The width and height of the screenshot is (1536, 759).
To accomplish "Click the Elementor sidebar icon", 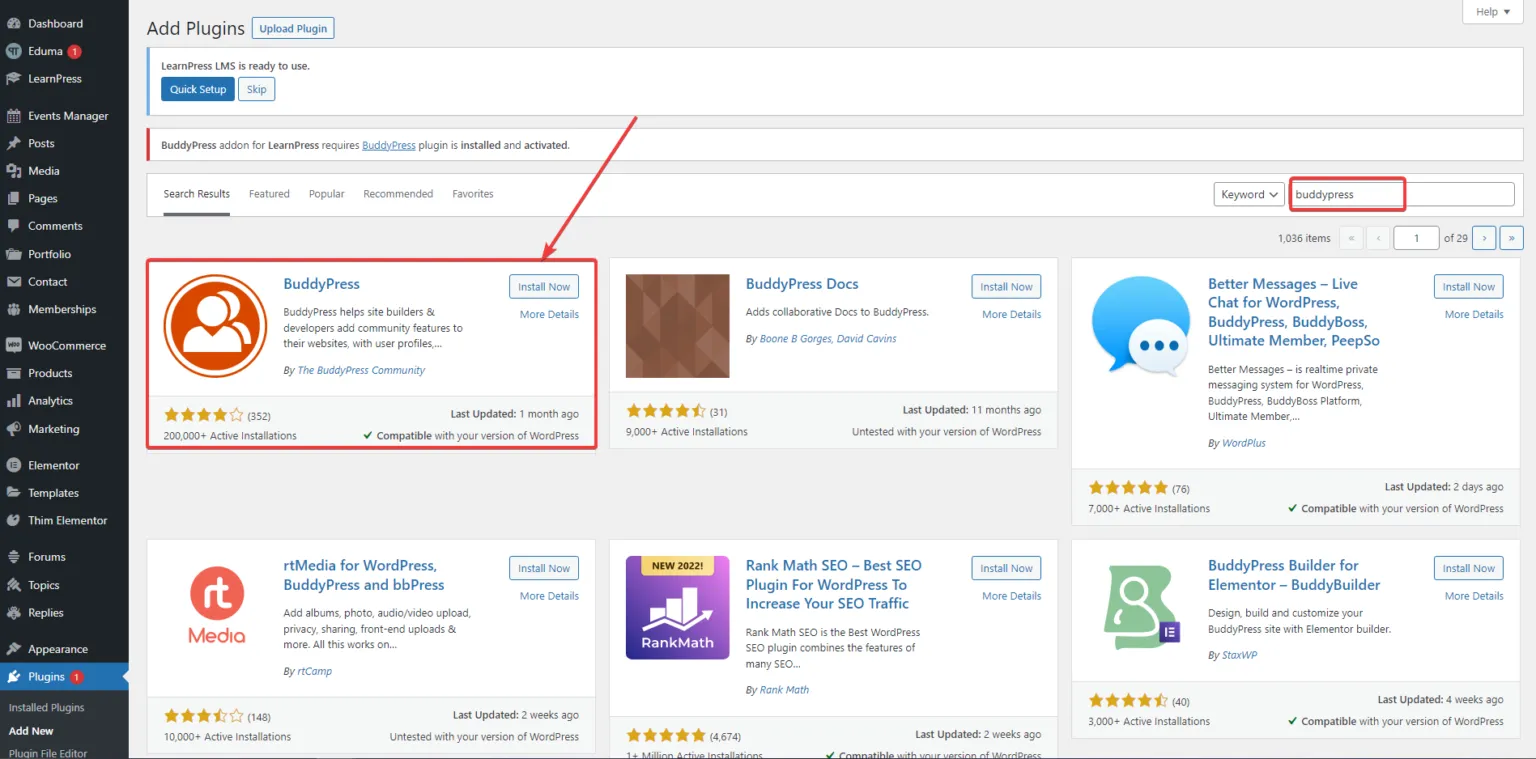I will tap(14, 465).
